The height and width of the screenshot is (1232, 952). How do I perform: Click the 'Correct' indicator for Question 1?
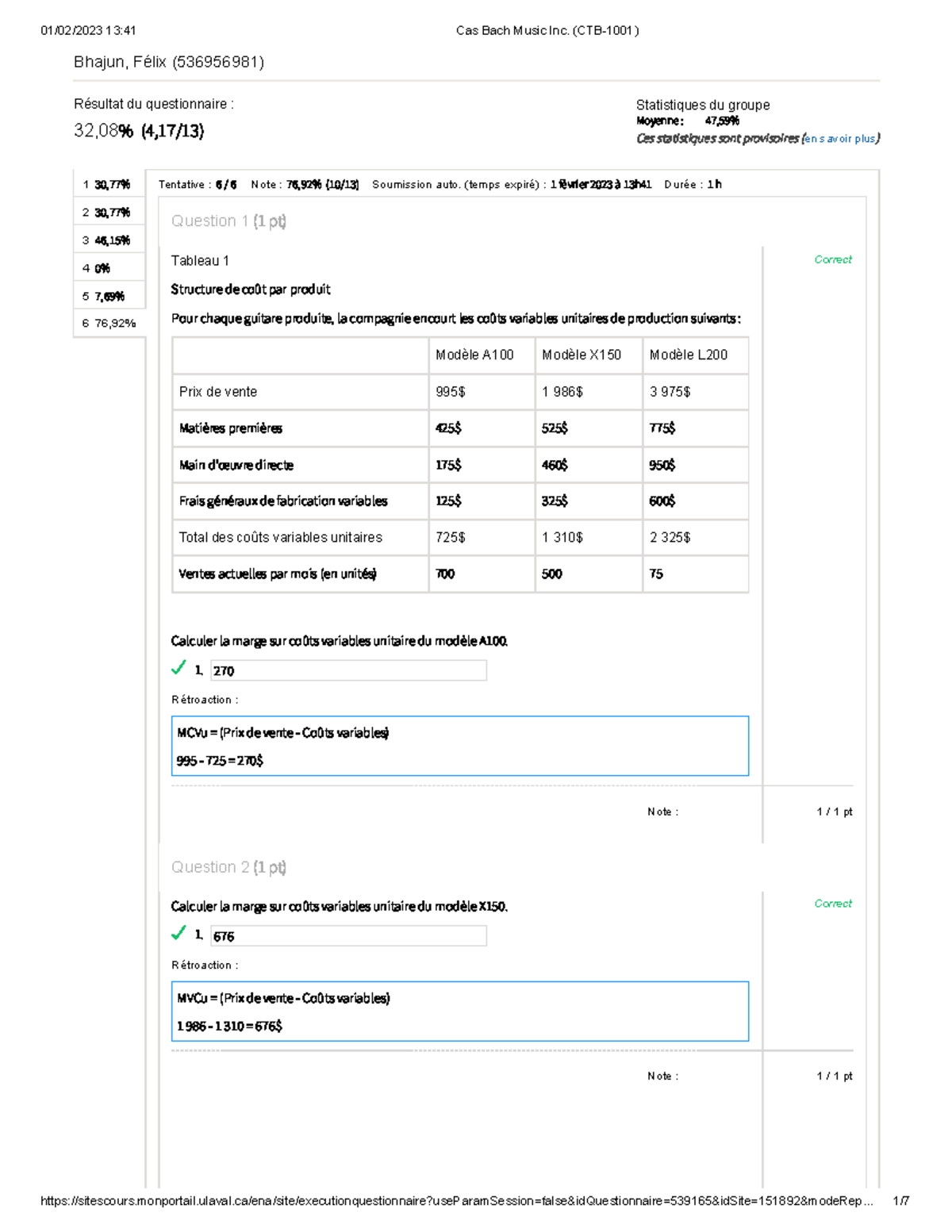832,259
